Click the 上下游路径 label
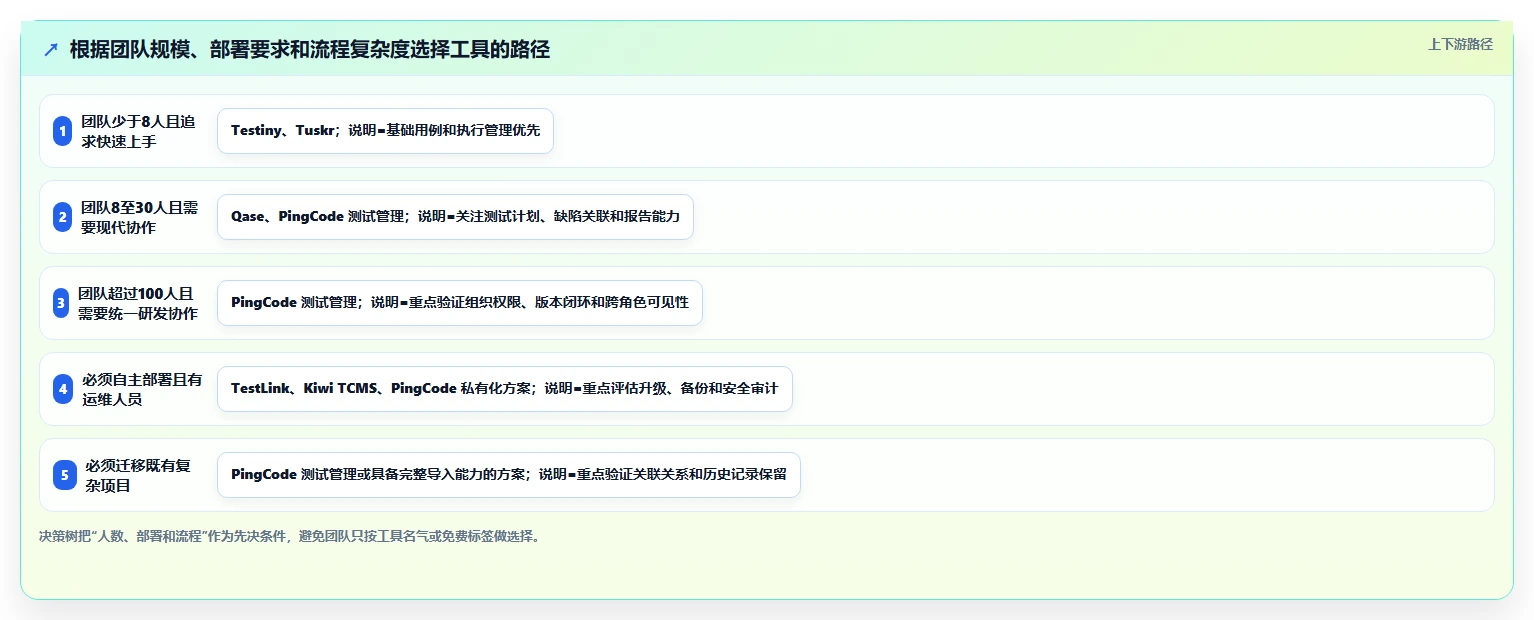1534x620 pixels. [1460, 44]
